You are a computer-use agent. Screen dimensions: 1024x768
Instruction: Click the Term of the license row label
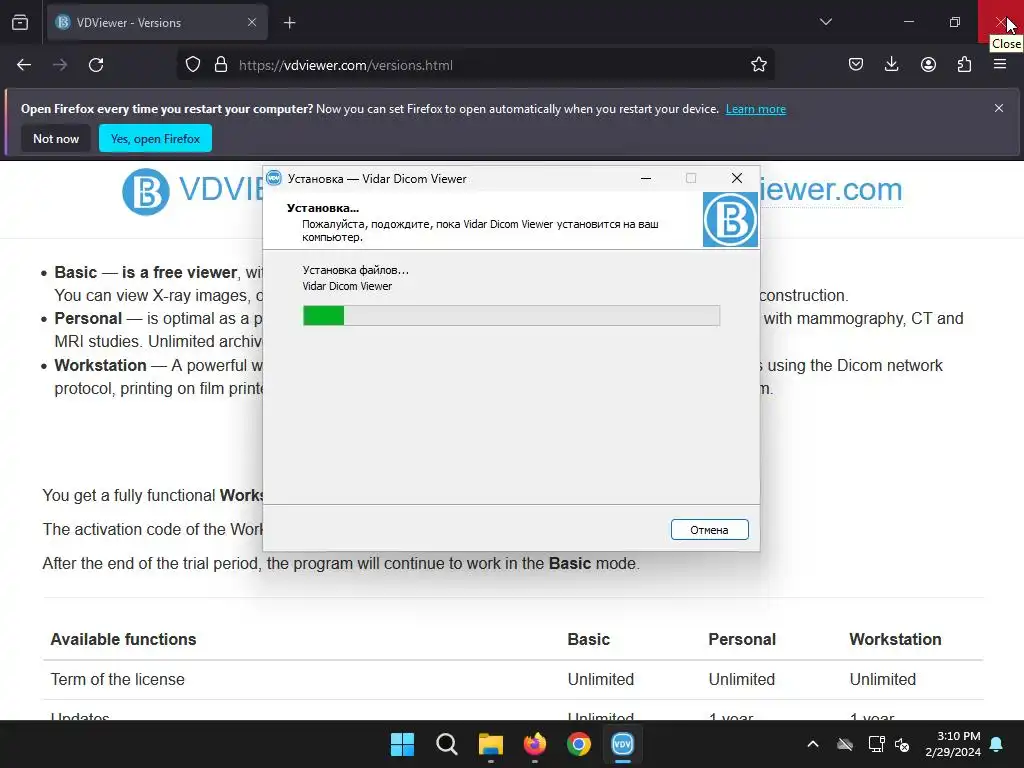[118, 679]
